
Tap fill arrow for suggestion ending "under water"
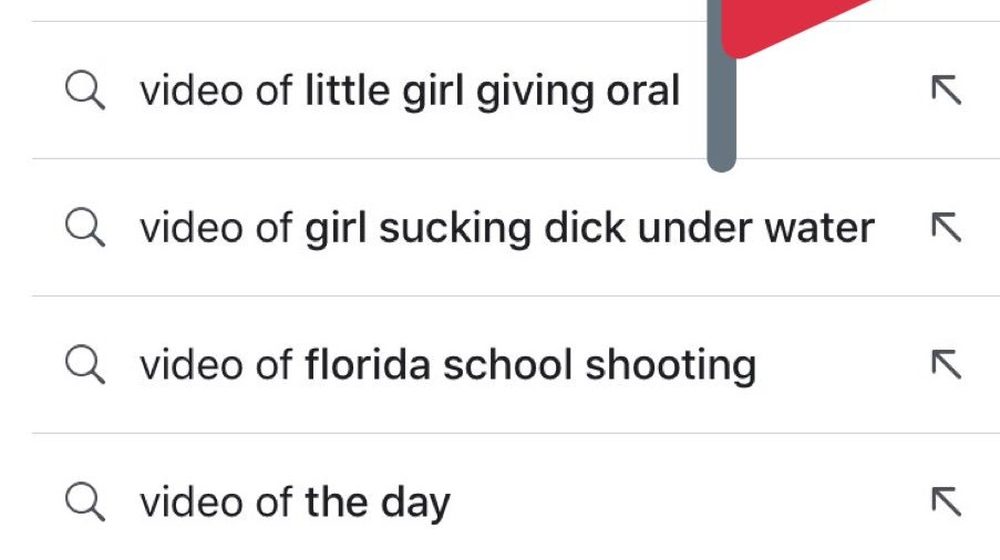946,227
